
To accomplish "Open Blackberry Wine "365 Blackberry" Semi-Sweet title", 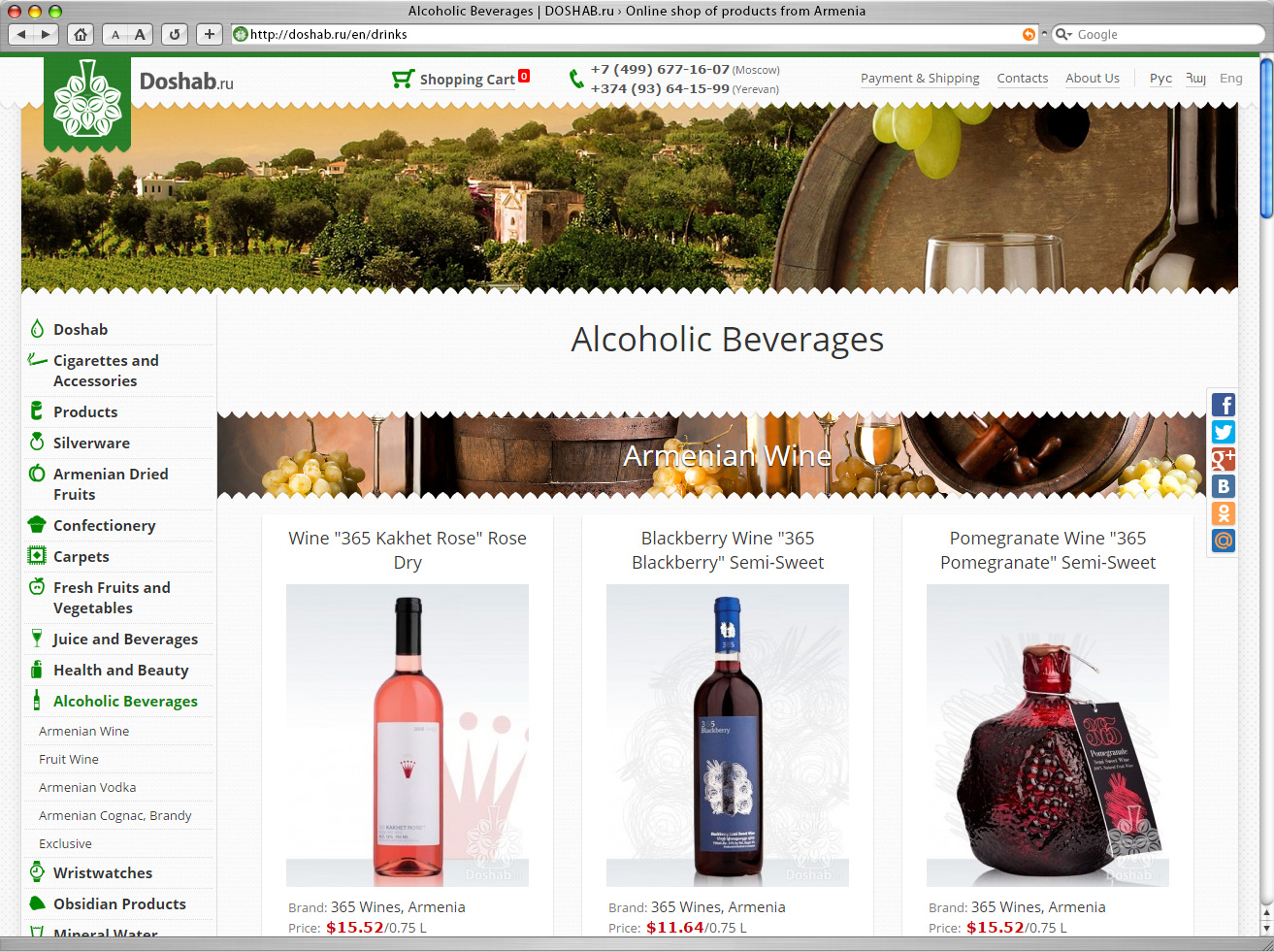I will (728, 550).
